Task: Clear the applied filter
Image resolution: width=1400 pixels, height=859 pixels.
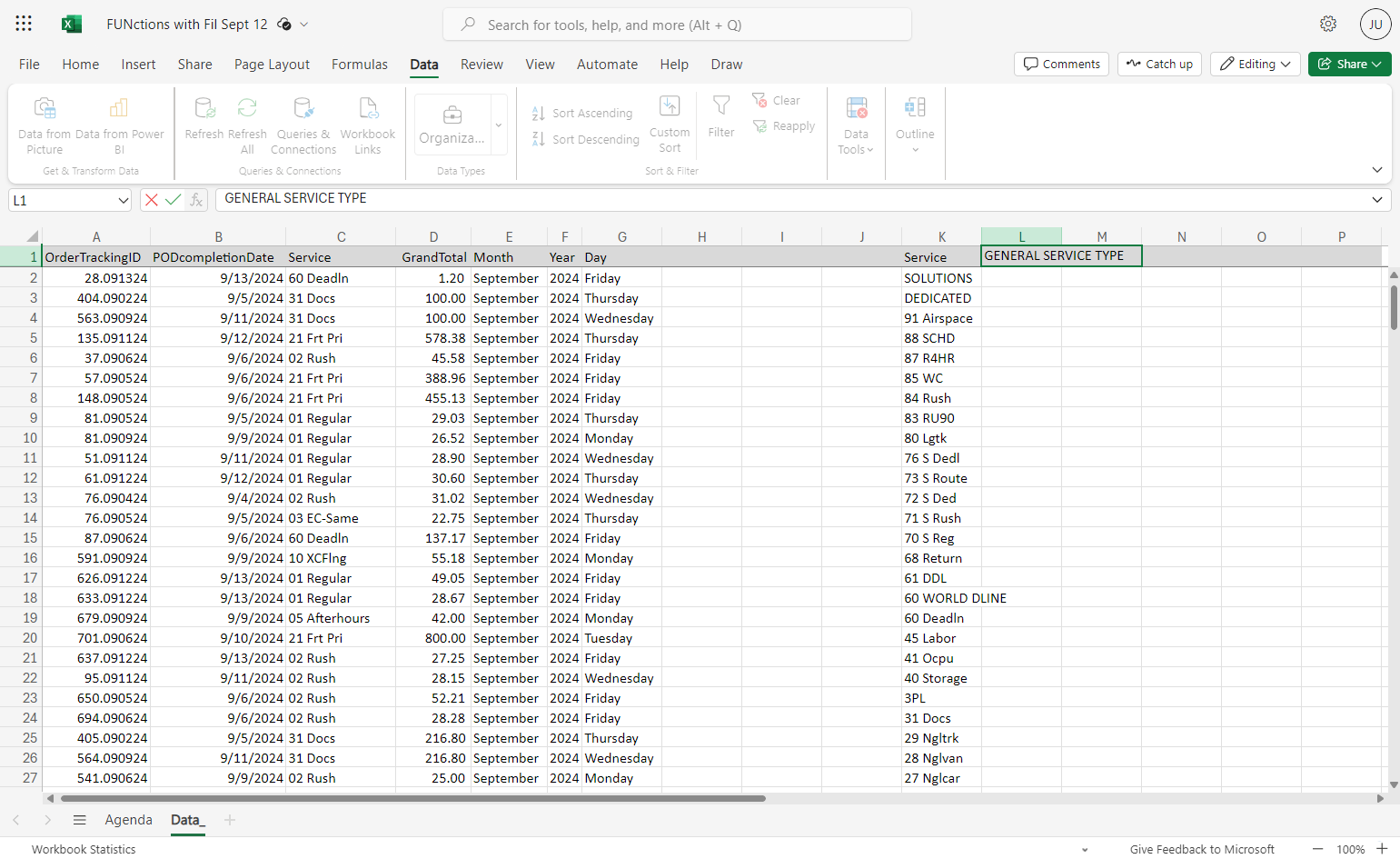Action: click(x=777, y=100)
